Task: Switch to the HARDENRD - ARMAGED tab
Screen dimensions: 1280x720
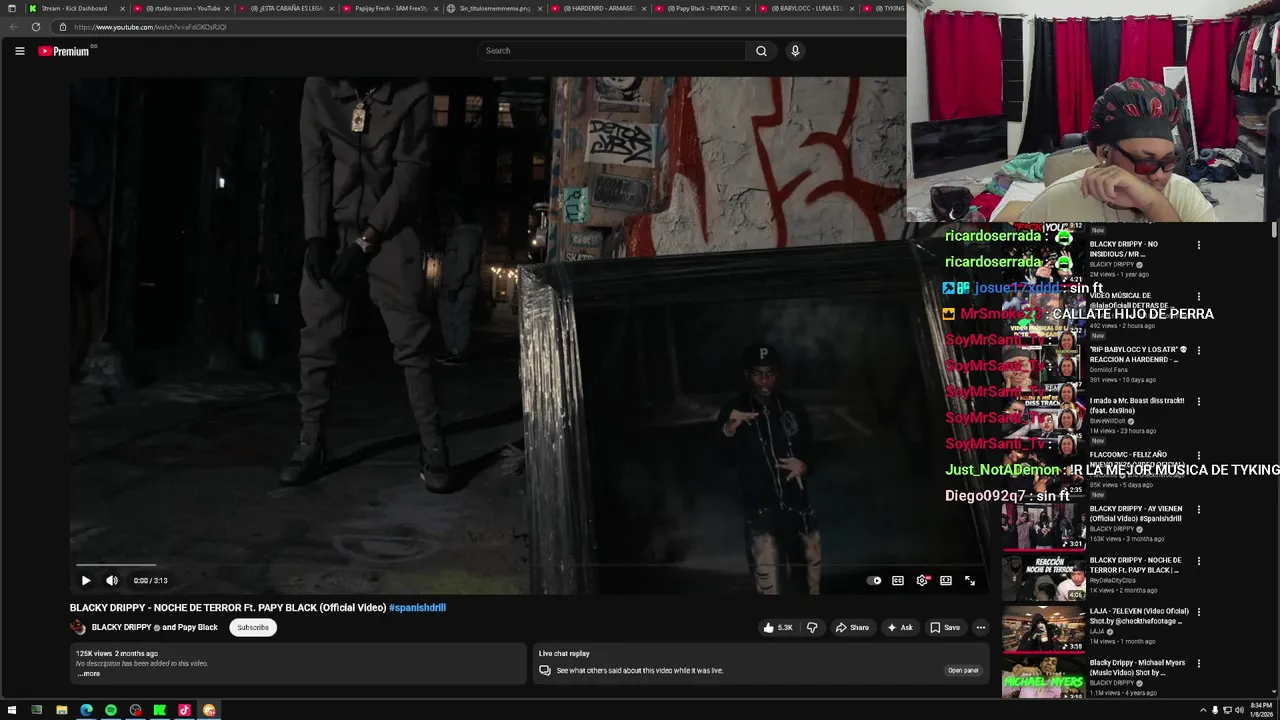Action: [x=599, y=8]
